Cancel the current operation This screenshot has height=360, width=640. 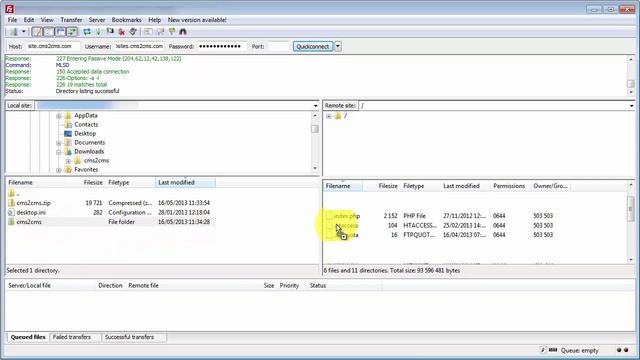pos(110,31)
